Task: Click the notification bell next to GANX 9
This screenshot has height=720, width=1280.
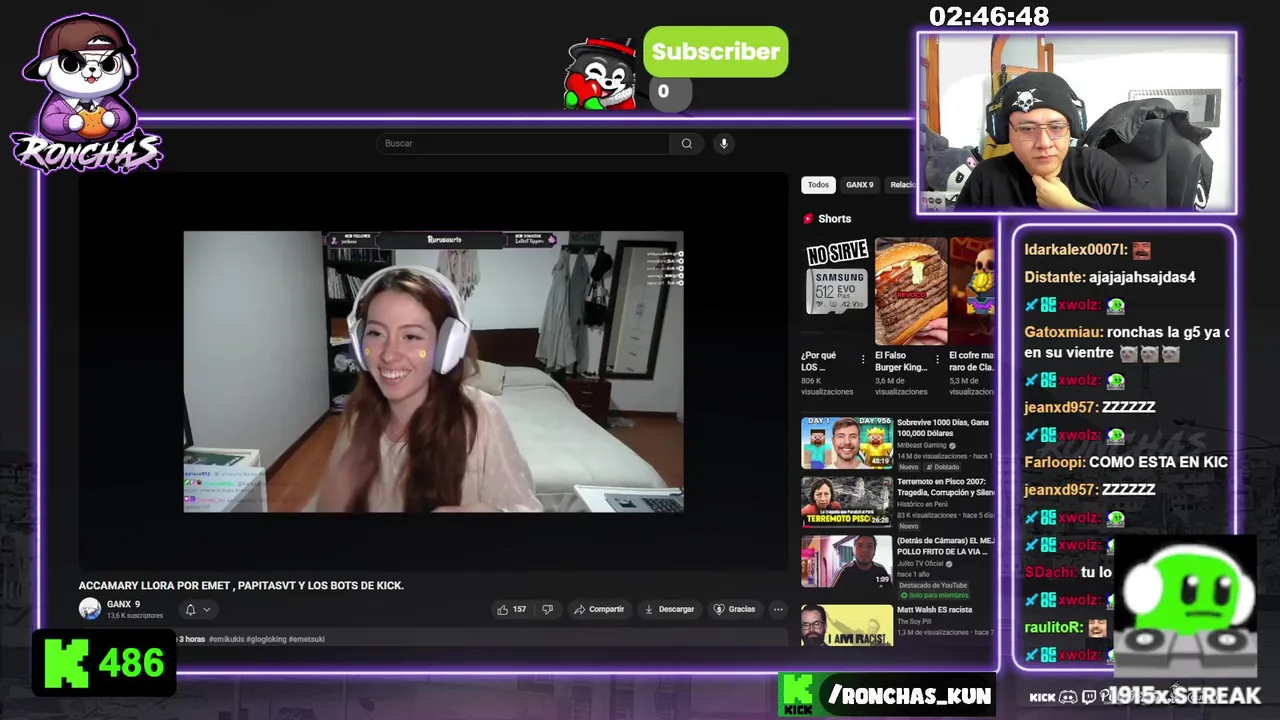Action: click(x=190, y=609)
